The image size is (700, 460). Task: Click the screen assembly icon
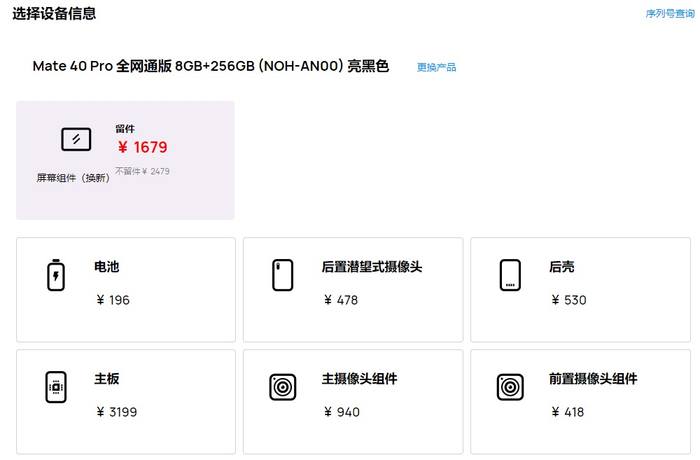[x=76, y=139]
